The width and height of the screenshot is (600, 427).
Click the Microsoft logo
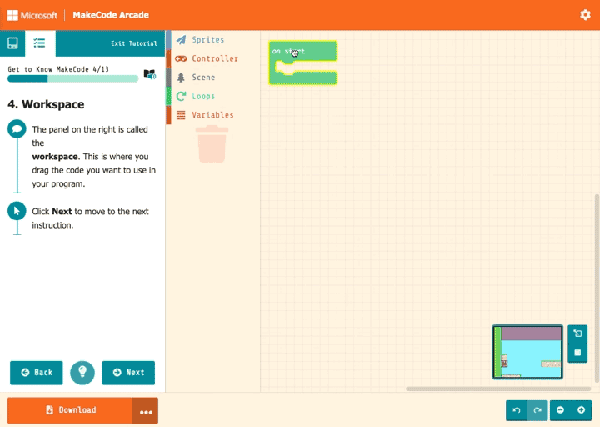(x=32, y=15)
